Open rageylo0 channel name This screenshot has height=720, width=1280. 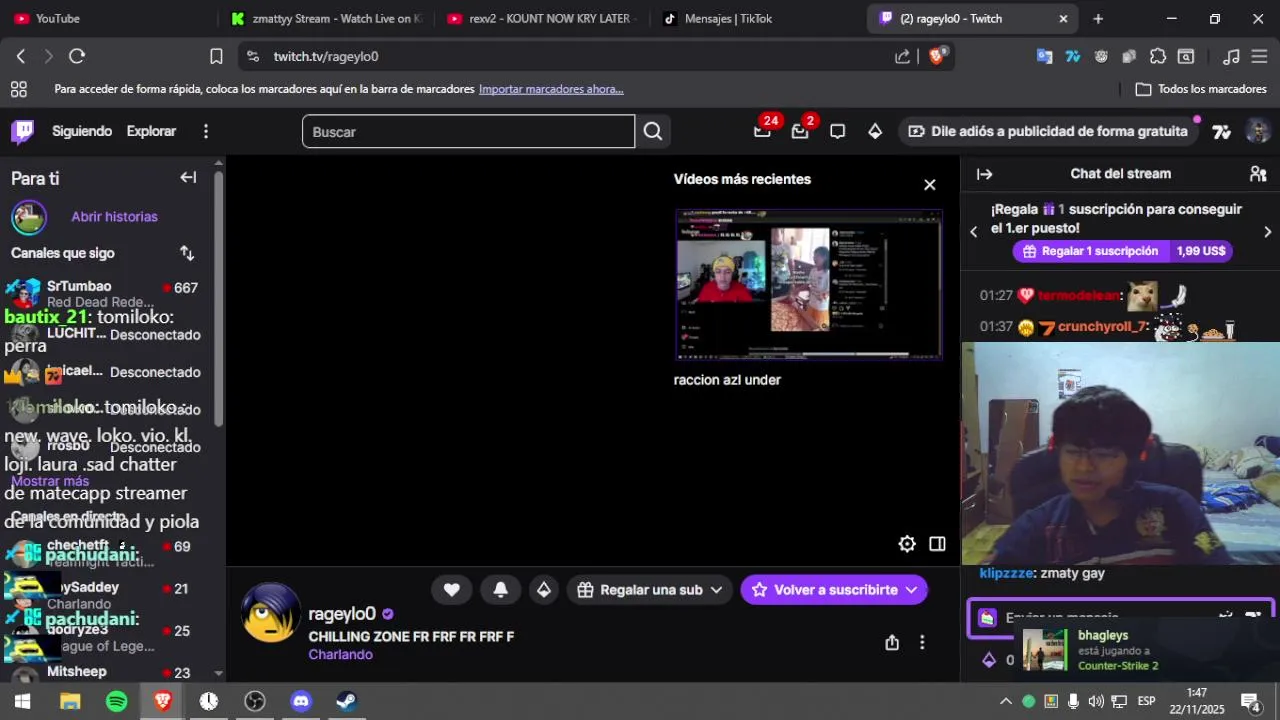[342, 614]
